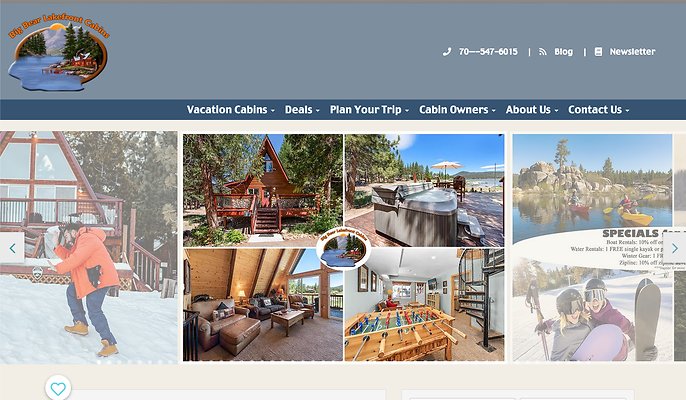The height and width of the screenshot is (400, 686).
Task: Select the A-frame cabin exterior photo
Action: (x=263, y=190)
